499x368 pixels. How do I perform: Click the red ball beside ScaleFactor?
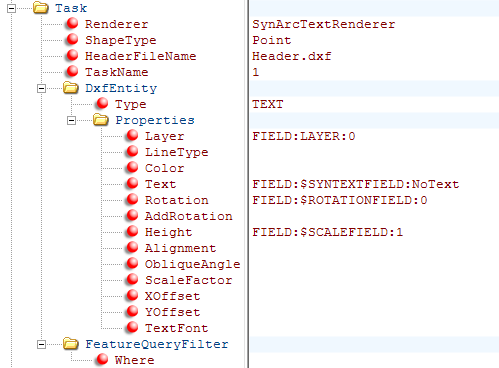tap(132, 280)
